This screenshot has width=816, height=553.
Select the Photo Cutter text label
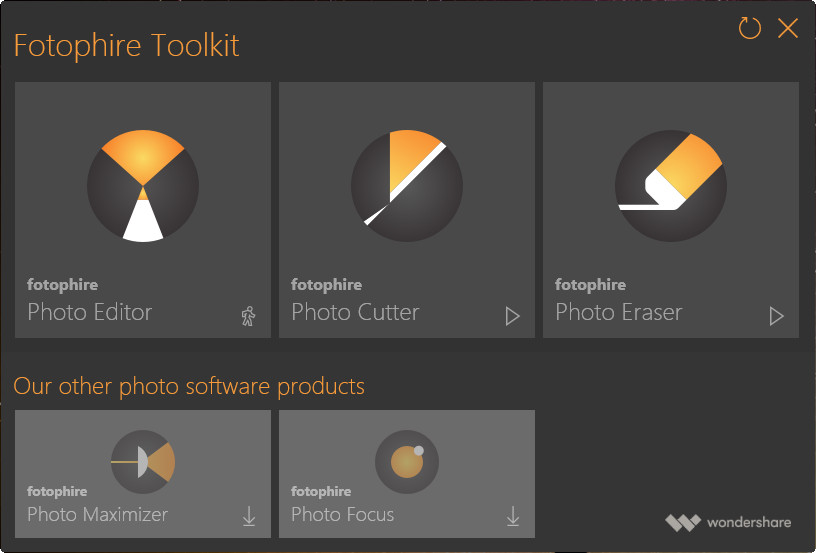[x=355, y=312]
